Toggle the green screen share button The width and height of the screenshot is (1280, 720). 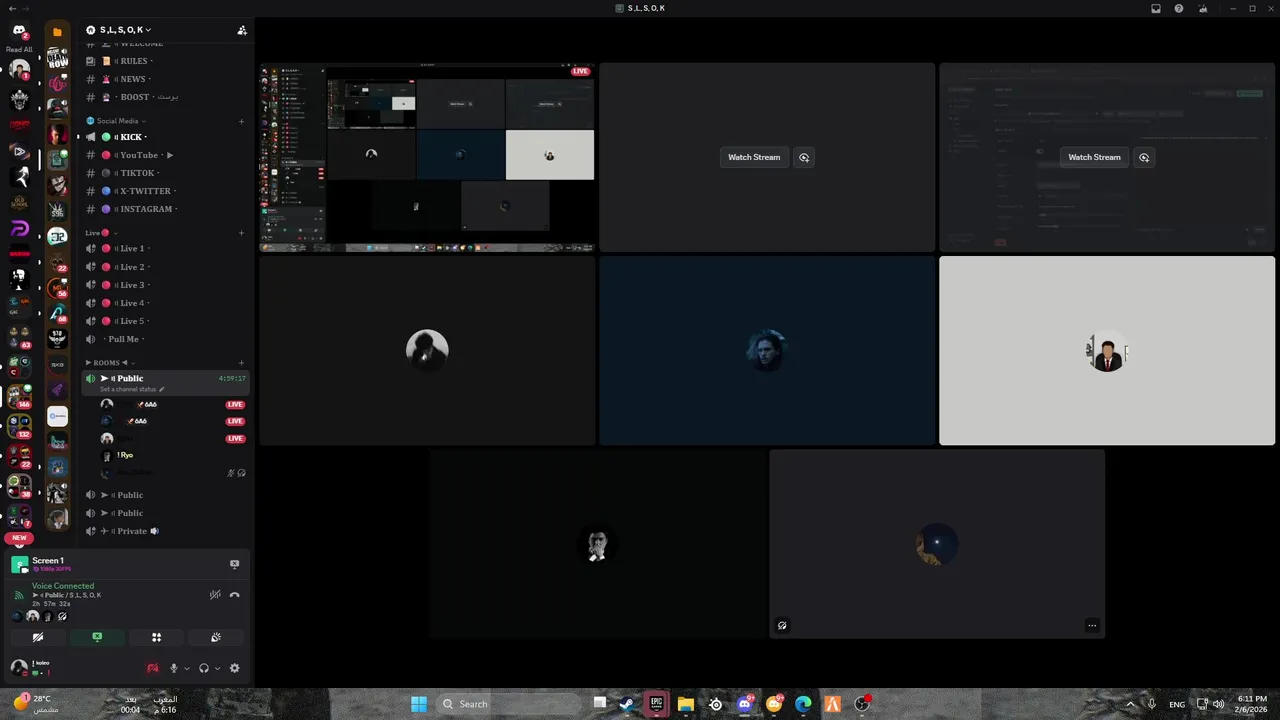click(x=97, y=637)
